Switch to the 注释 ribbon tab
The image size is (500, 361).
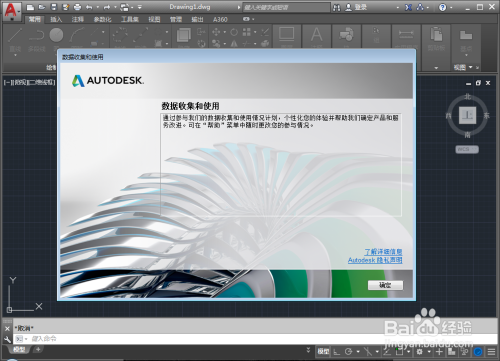tap(78, 19)
